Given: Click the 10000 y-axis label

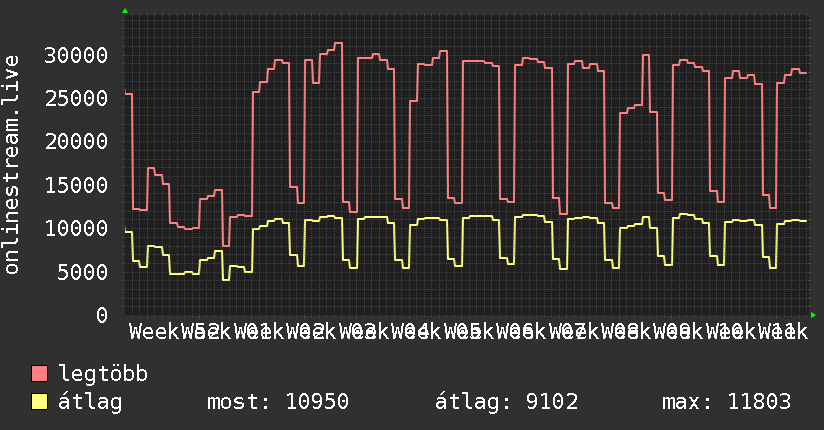Looking at the screenshot, I should click(76, 228).
